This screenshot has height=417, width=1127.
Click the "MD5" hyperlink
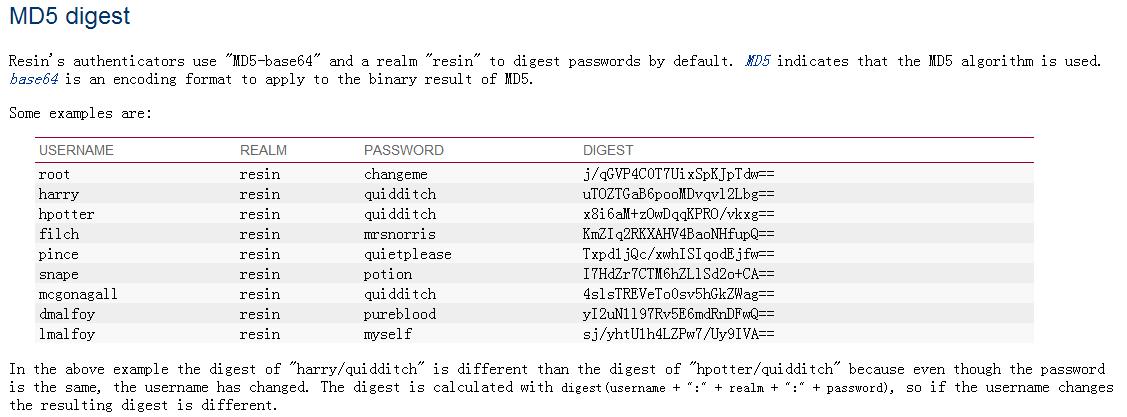point(757,61)
